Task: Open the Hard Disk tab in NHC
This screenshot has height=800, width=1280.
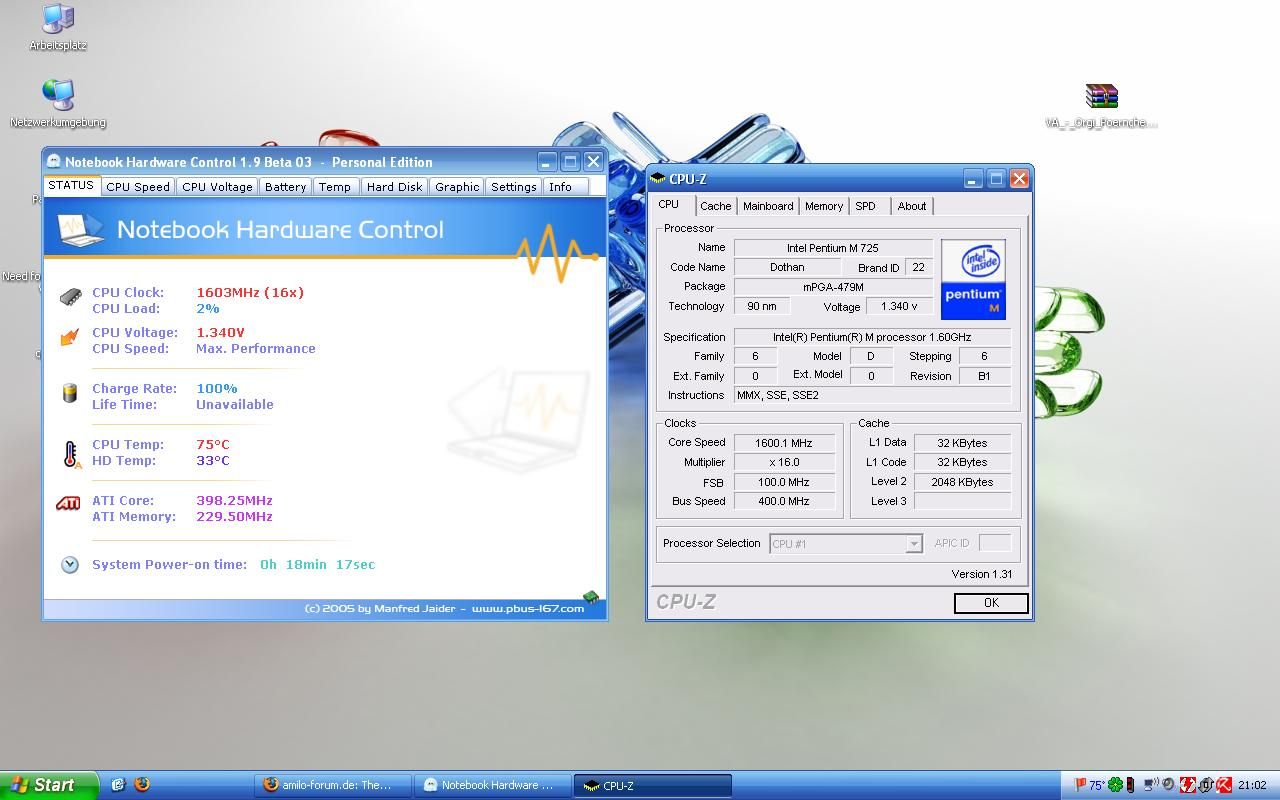Action: 394,187
